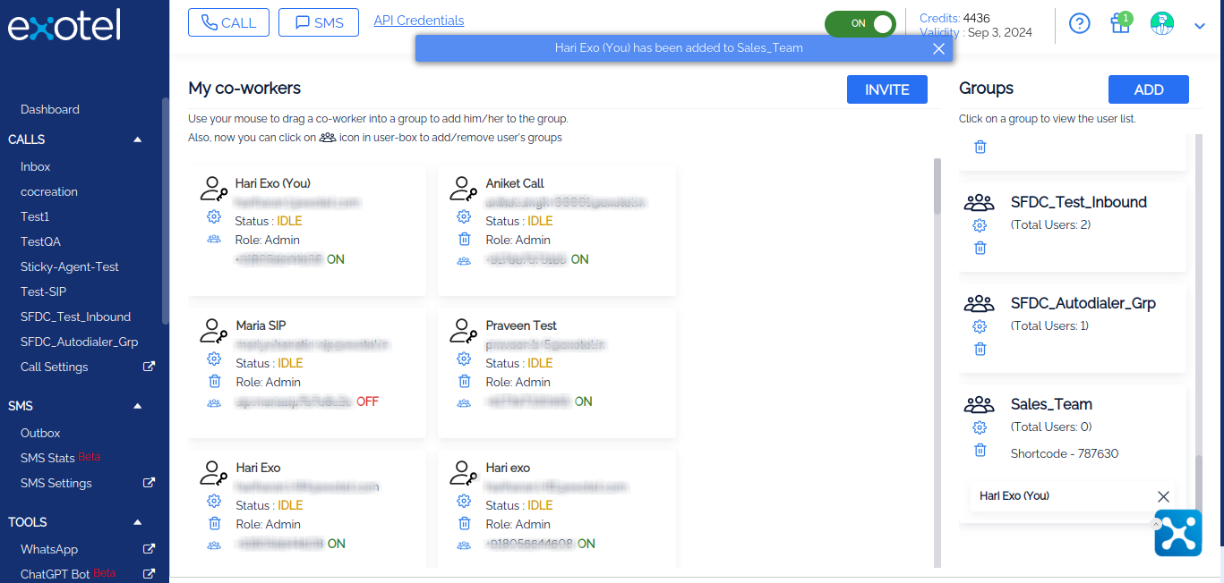
Task: Open SMS Stats Beta in sidebar
Action: pyautogui.click(x=60, y=458)
